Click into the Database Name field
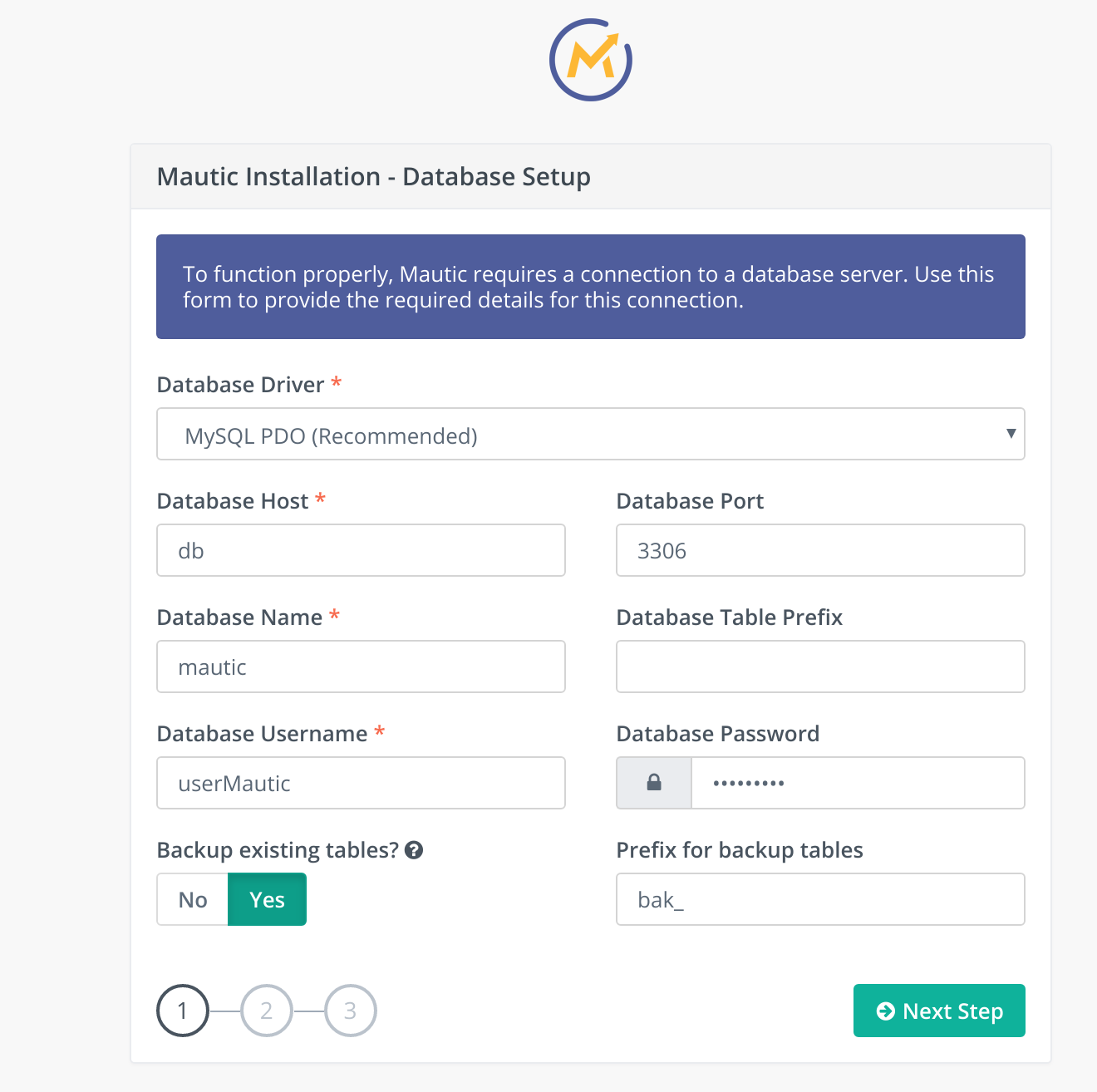Screen dimensions: 1097x1092 point(361,667)
